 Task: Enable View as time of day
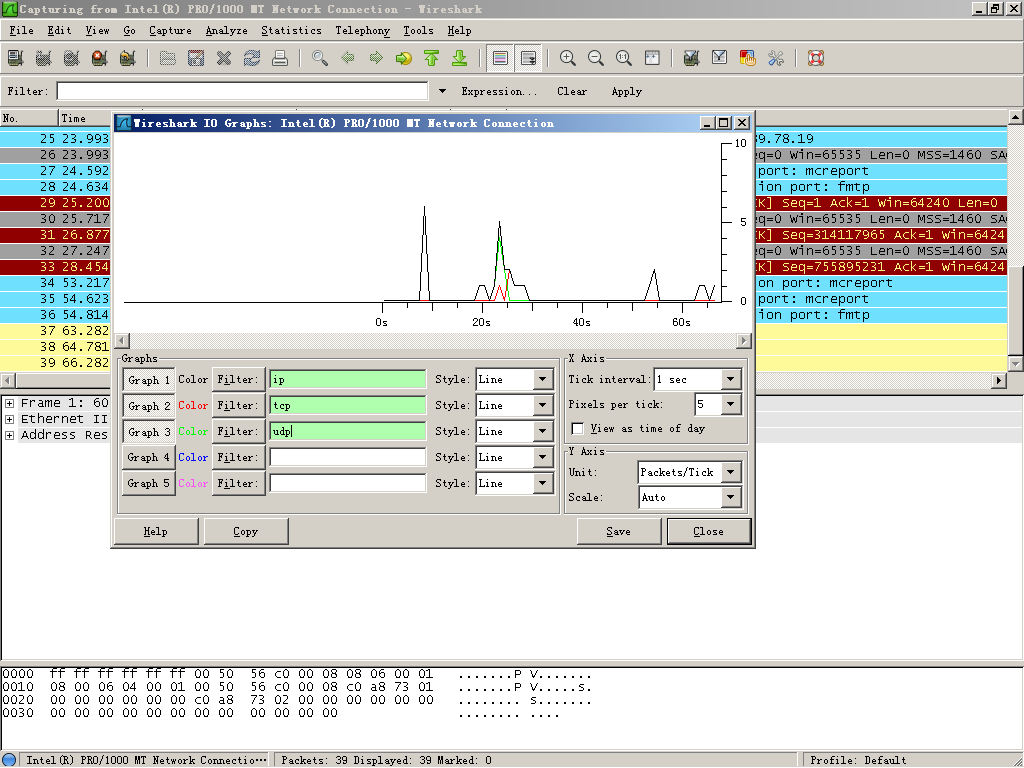pos(577,428)
